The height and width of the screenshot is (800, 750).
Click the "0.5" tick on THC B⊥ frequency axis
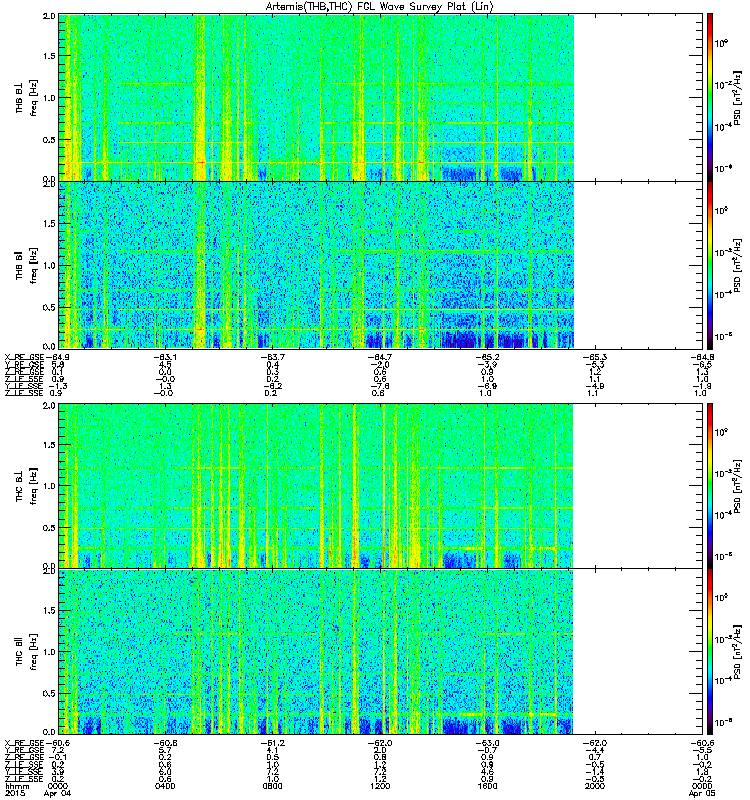49,528
